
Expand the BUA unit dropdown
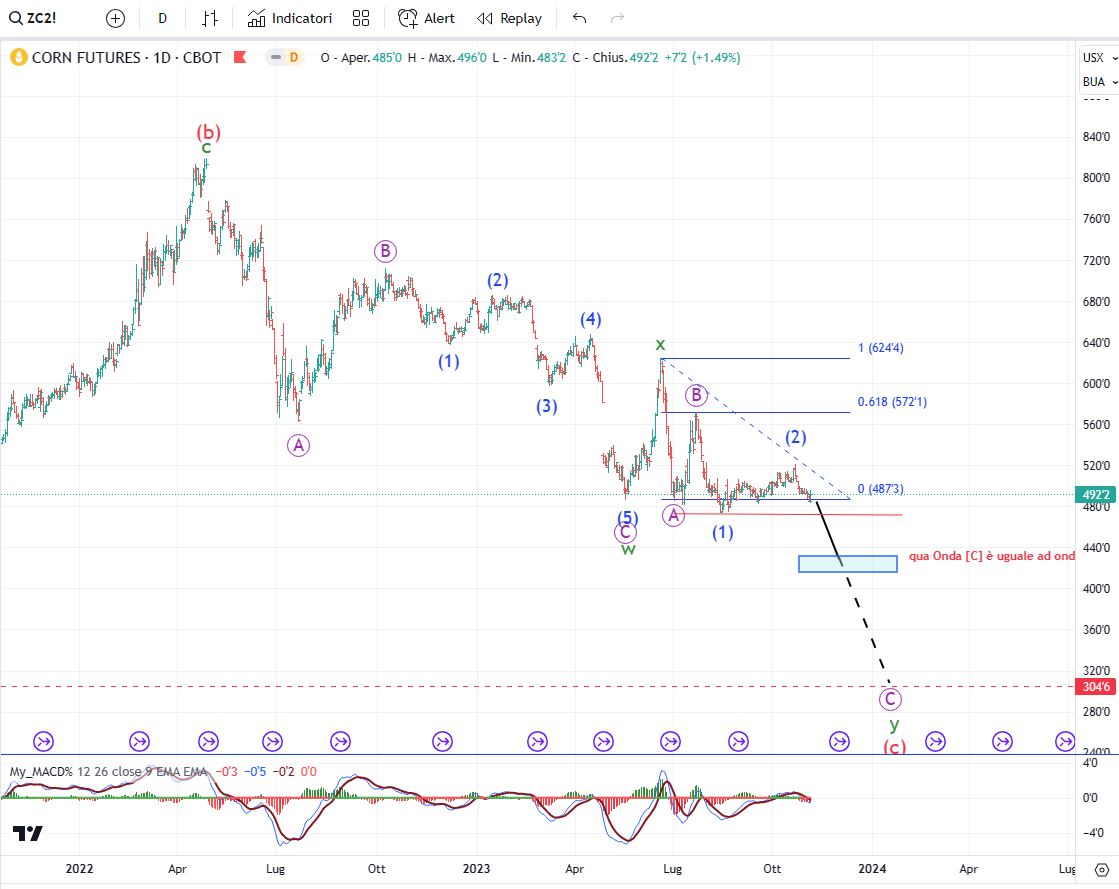pos(1099,82)
